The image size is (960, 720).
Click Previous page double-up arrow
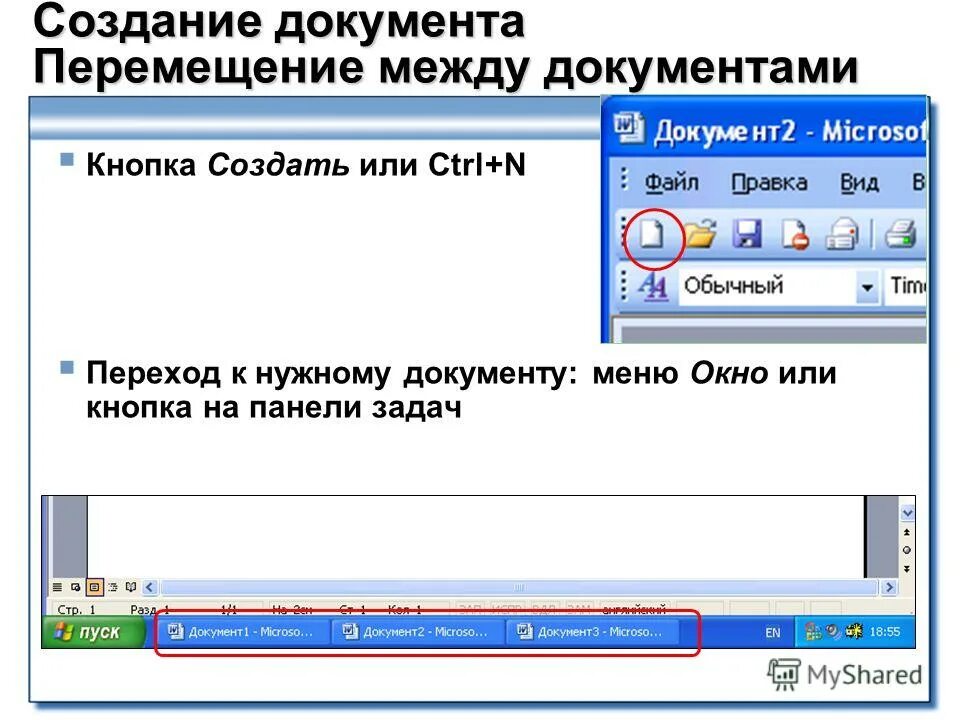pos(907,533)
